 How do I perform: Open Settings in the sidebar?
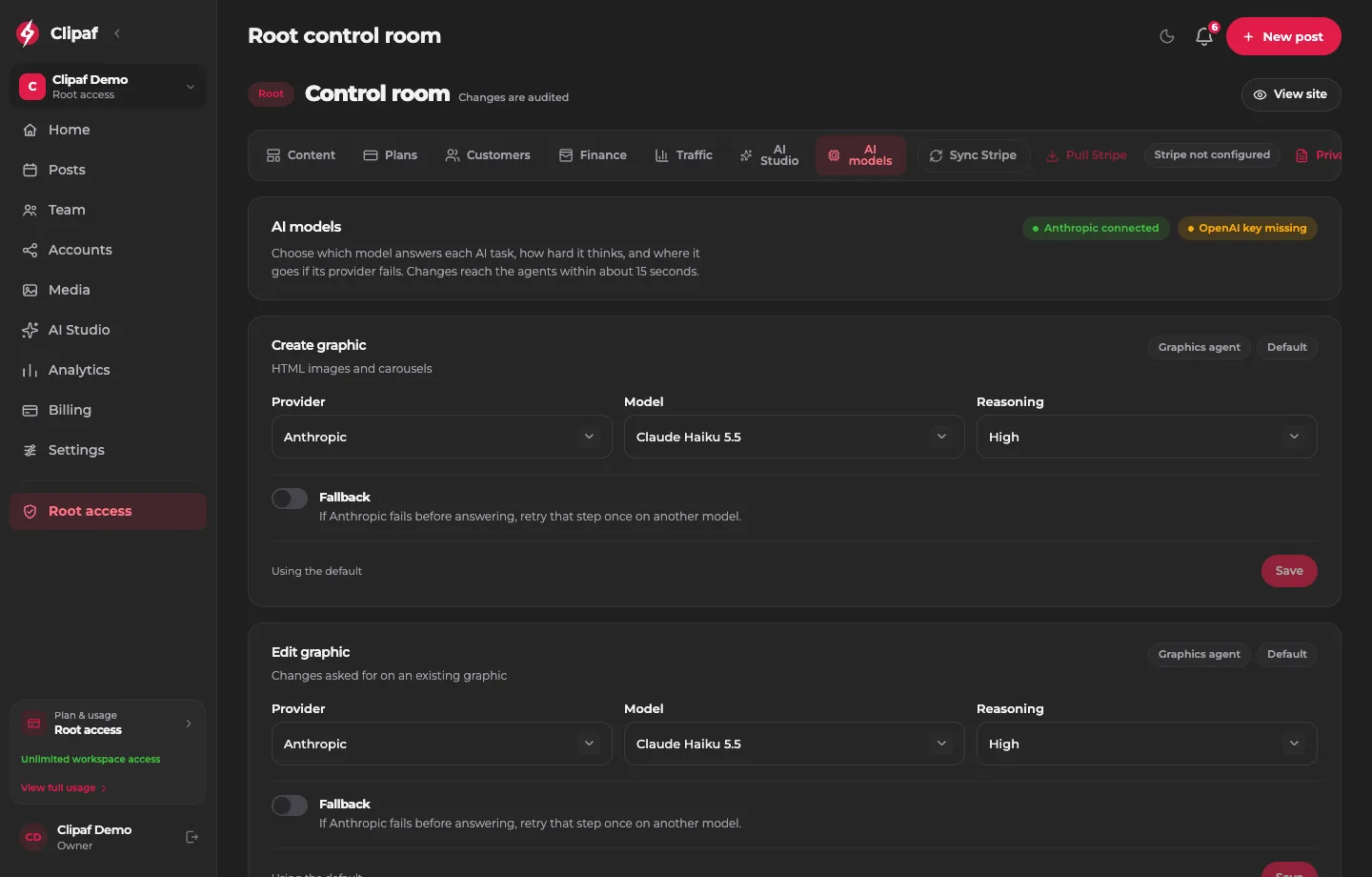click(x=108, y=450)
